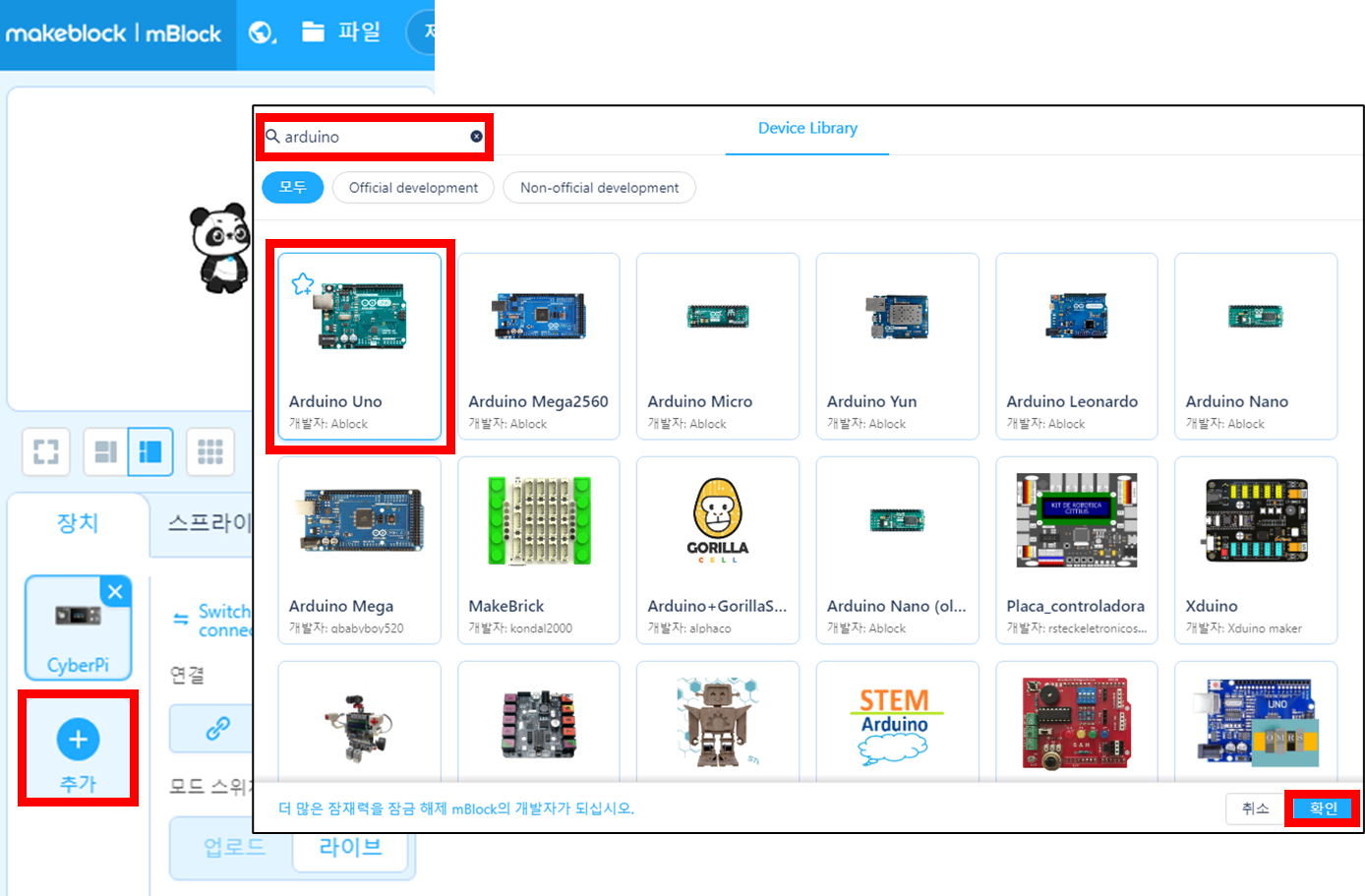Clear the arduino search text

[476, 137]
